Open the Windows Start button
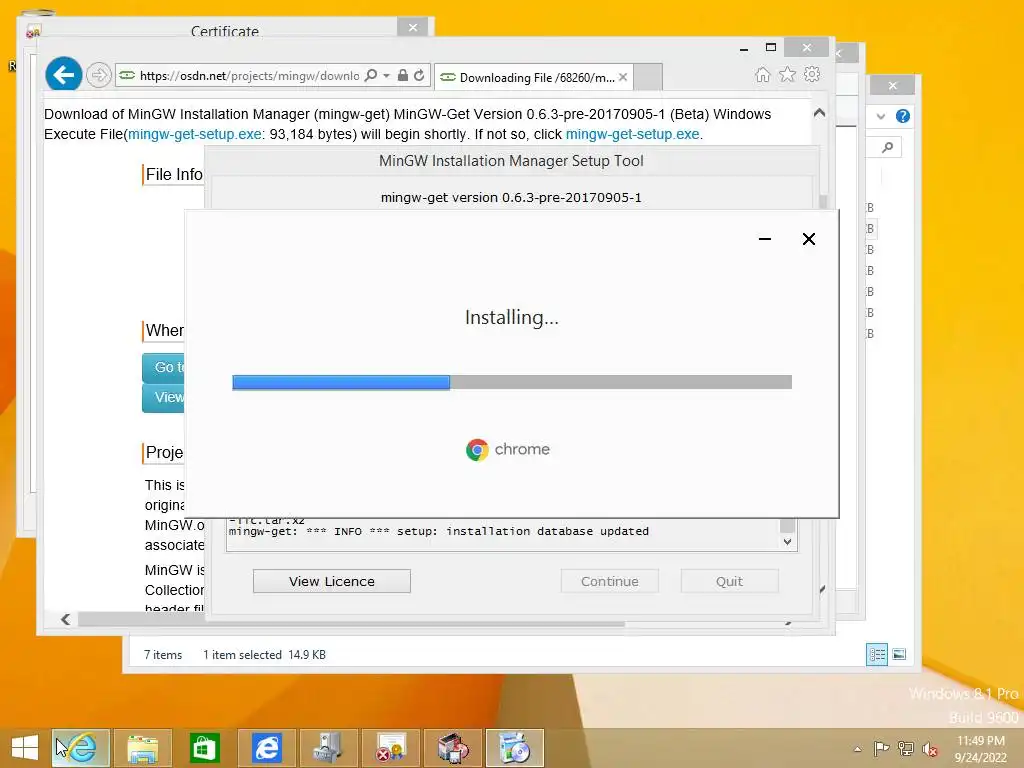Image resolution: width=1024 pixels, height=768 pixels. tap(25, 748)
